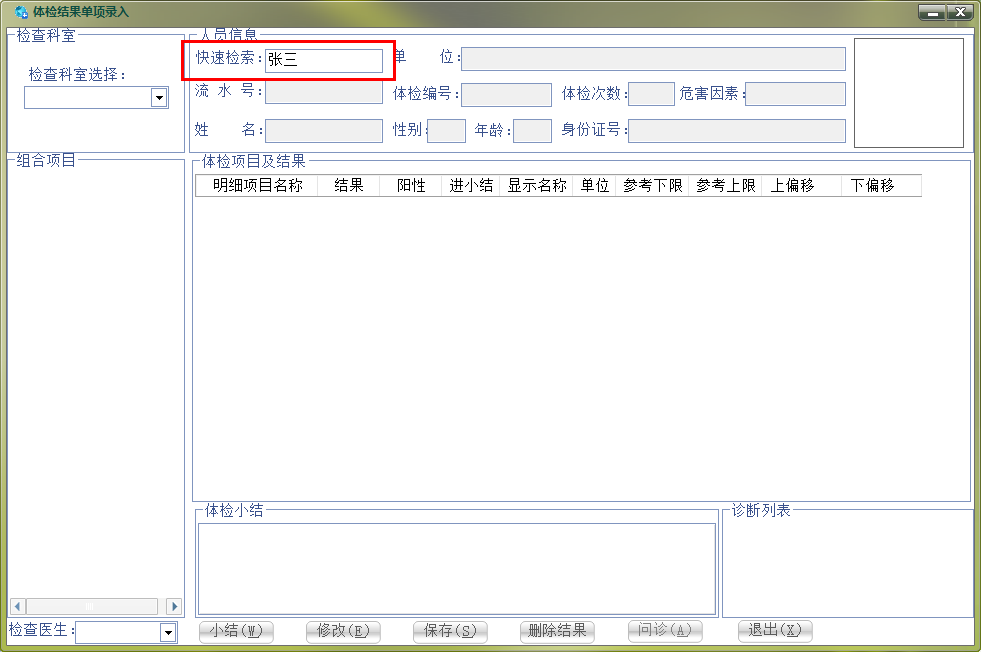Minimize the 体检结果单项录入 window
This screenshot has width=981, height=652.
pos(932,12)
